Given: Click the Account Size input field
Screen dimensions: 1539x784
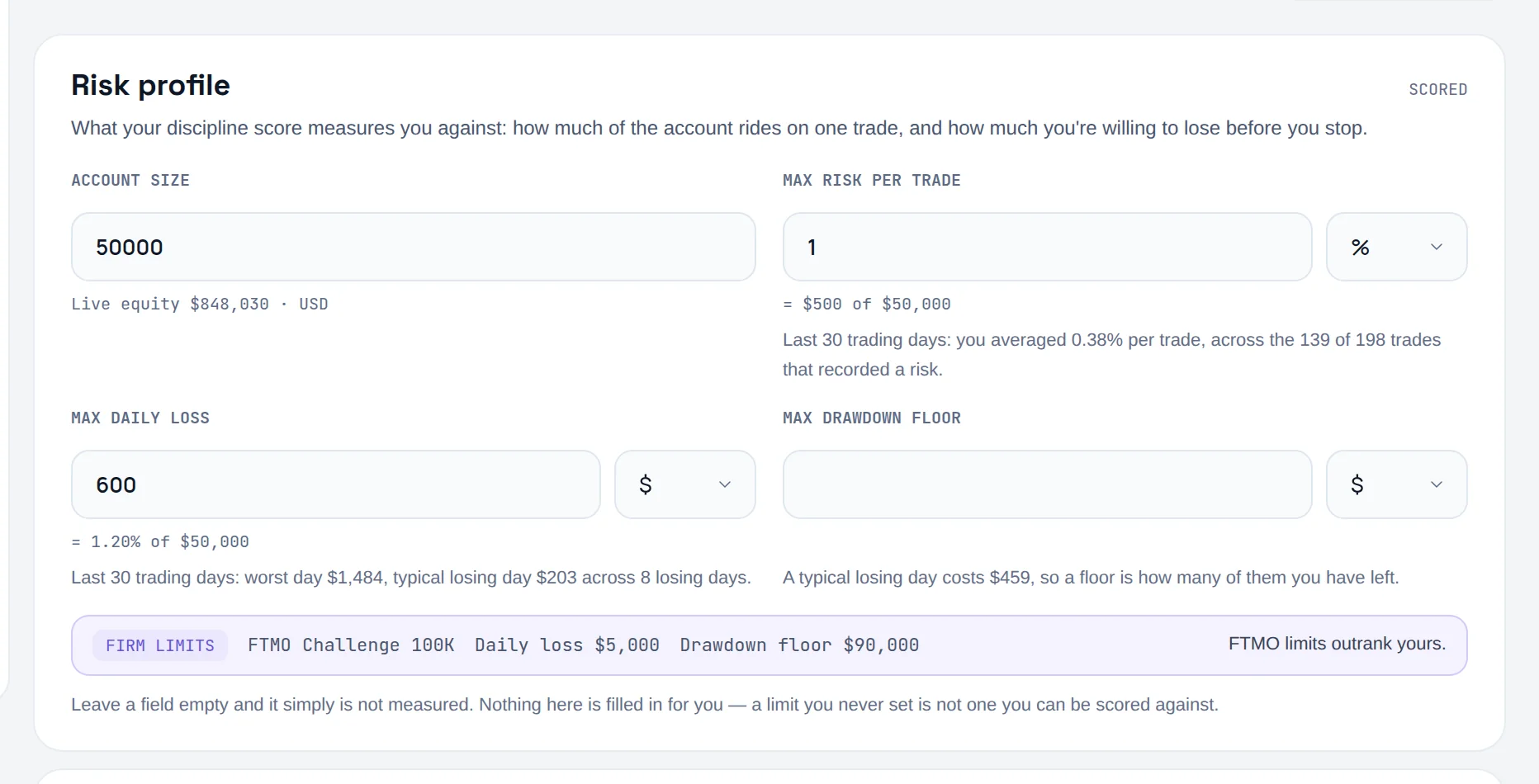Looking at the screenshot, I should pyautogui.click(x=414, y=247).
